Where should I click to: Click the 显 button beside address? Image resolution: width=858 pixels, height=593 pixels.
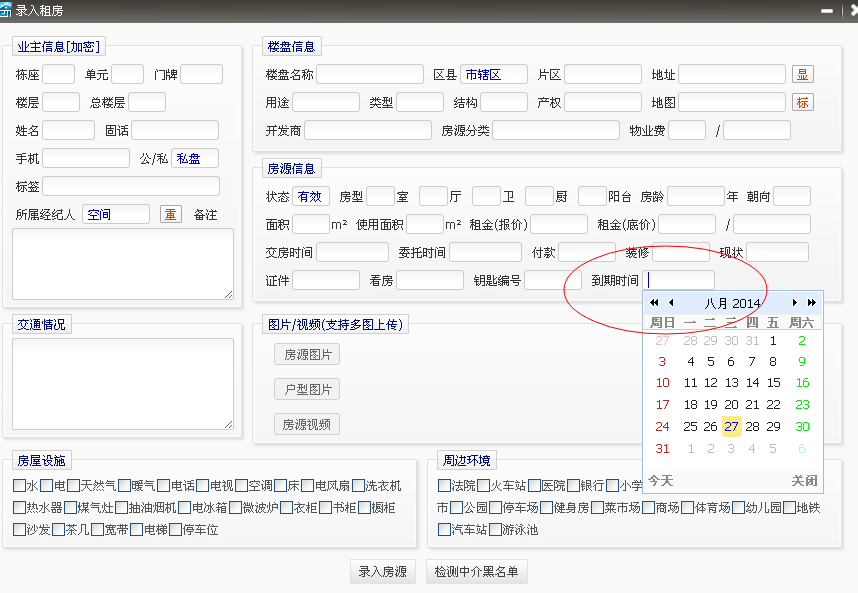click(802, 75)
